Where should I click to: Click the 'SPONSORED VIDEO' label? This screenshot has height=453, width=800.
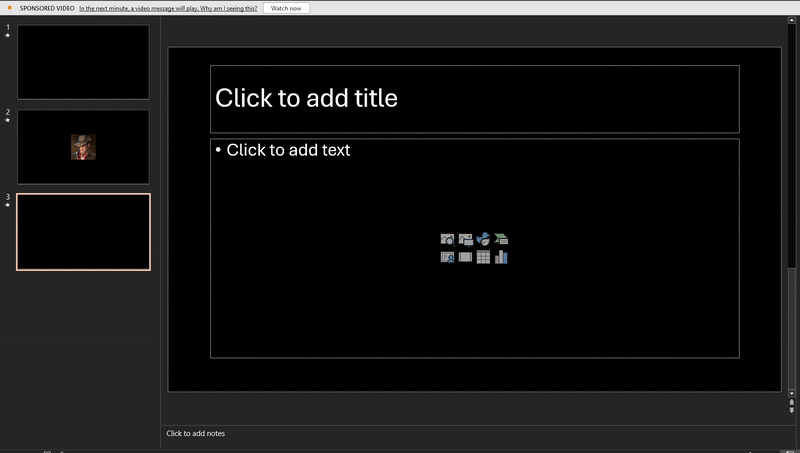[x=47, y=8]
